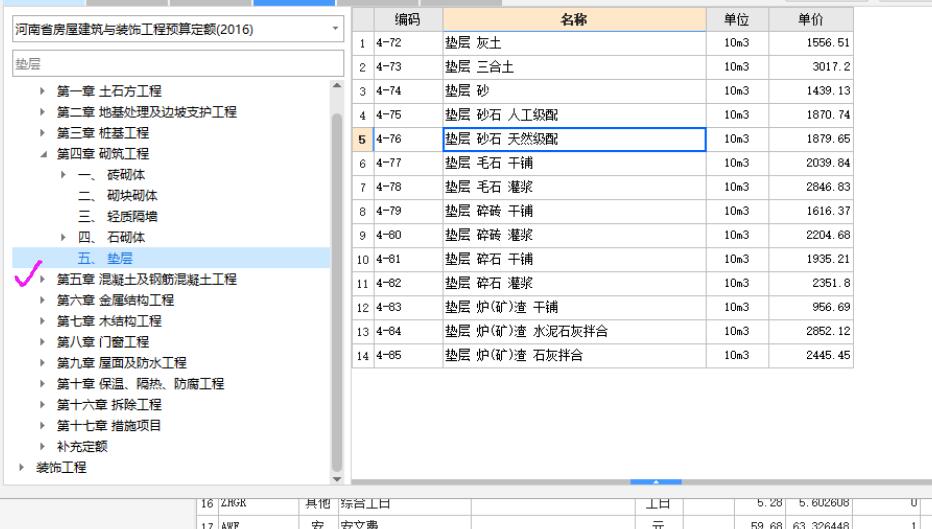Expand 第五章 混凝土及钢筋混凝土工程 node
The height and width of the screenshot is (529, 932).
point(42,279)
